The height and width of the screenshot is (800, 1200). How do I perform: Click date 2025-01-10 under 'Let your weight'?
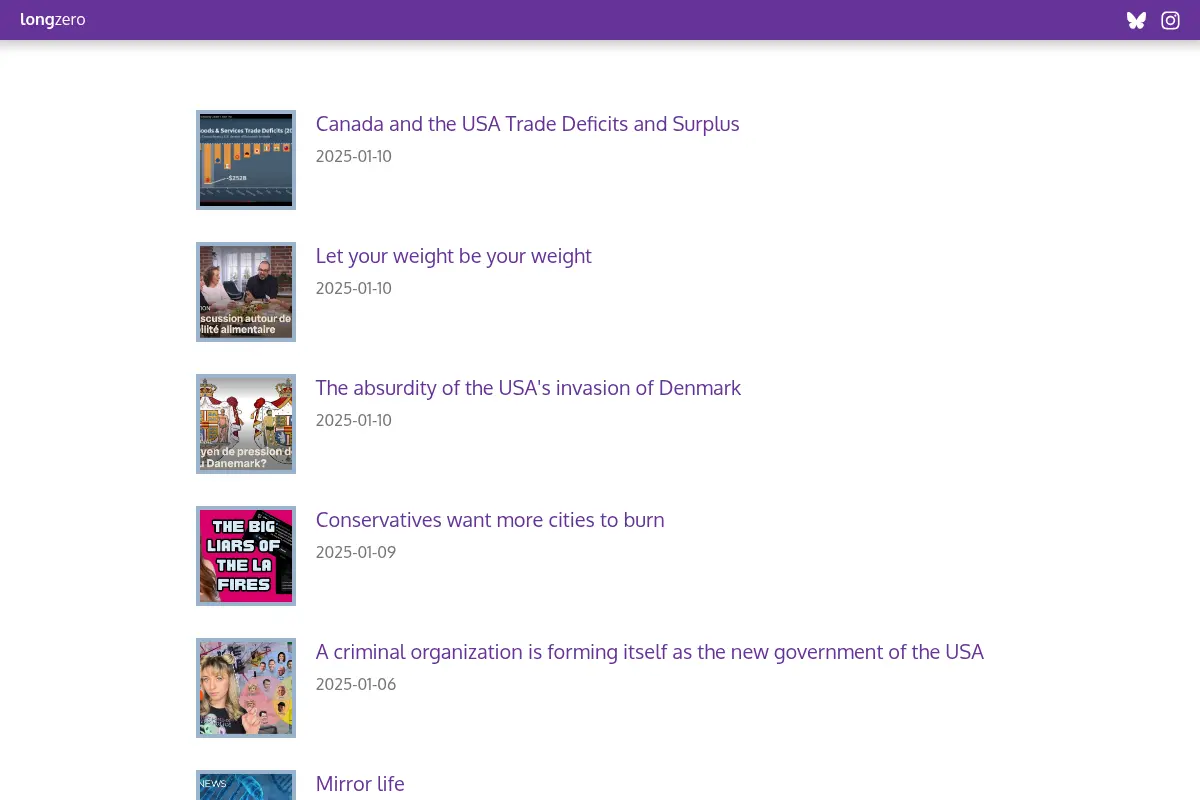click(x=354, y=288)
